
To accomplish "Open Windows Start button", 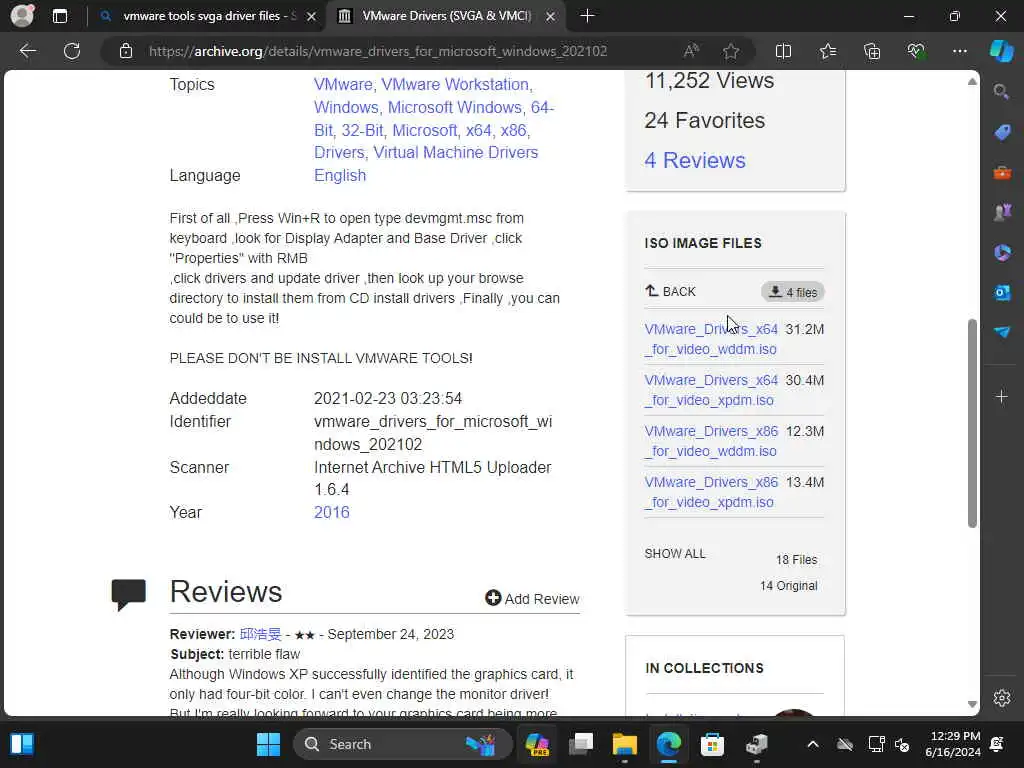I will tap(268, 744).
